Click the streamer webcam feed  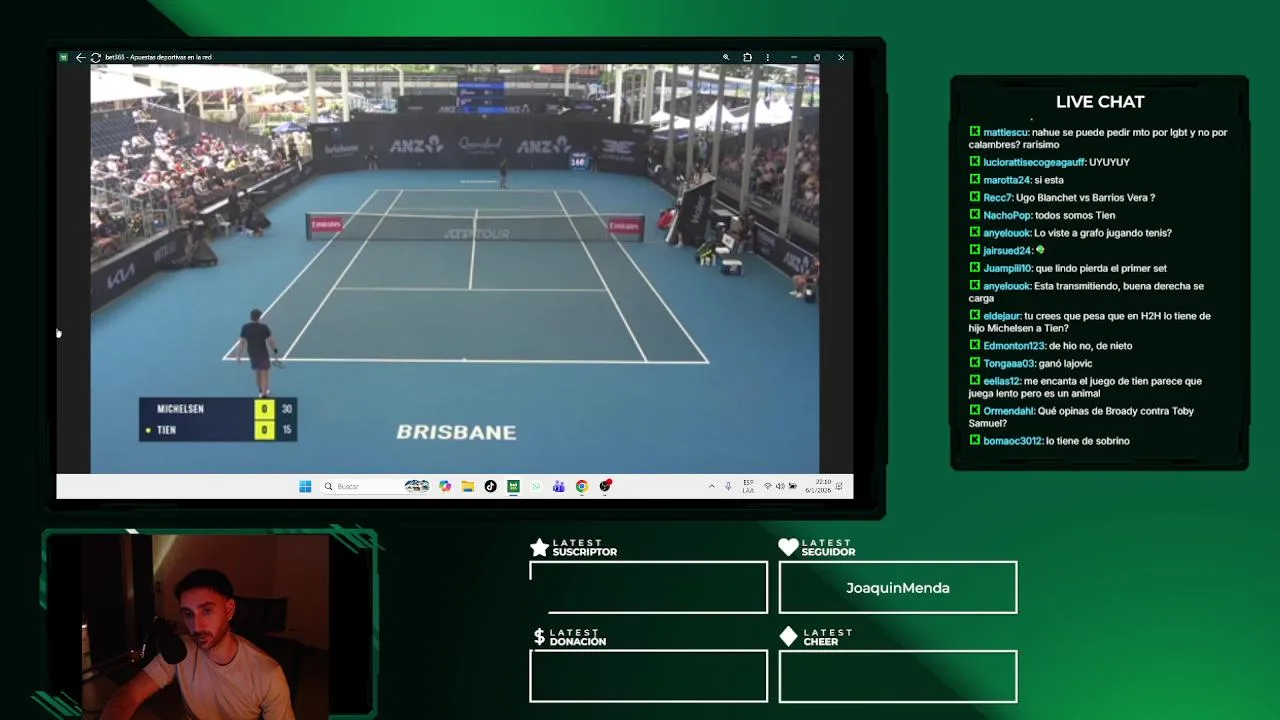(x=205, y=626)
